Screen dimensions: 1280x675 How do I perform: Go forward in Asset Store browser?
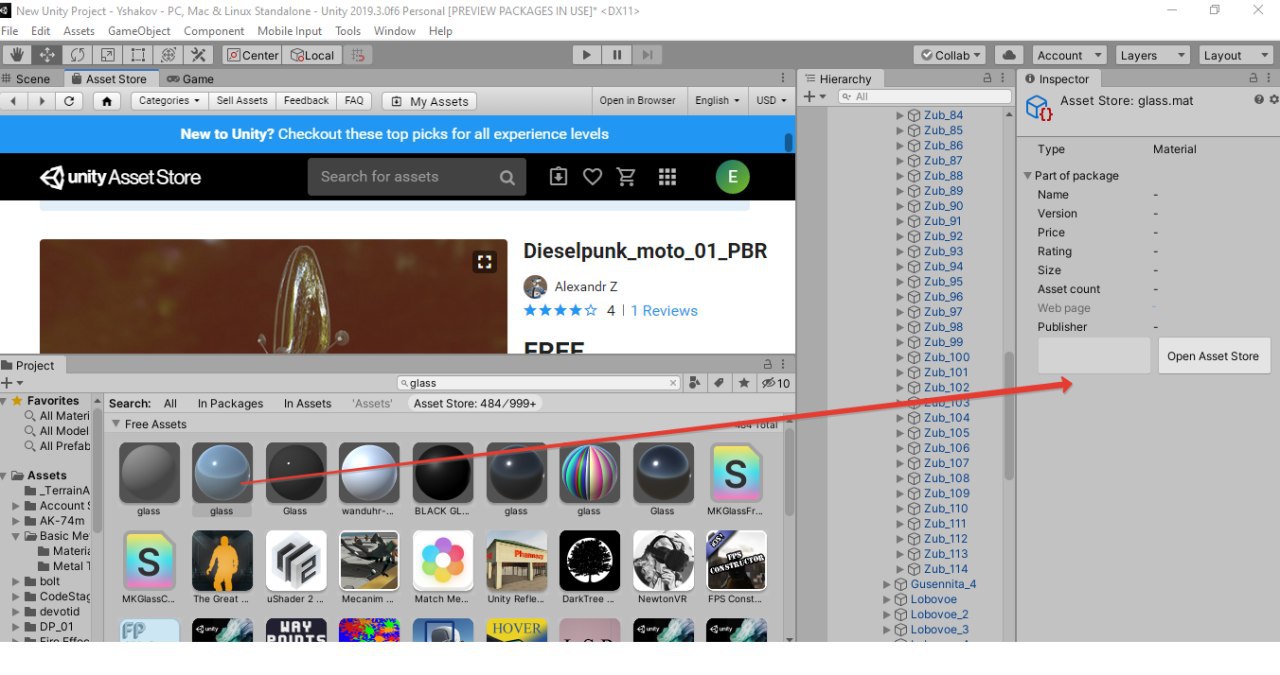pyautogui.click(x=41, y=101)
